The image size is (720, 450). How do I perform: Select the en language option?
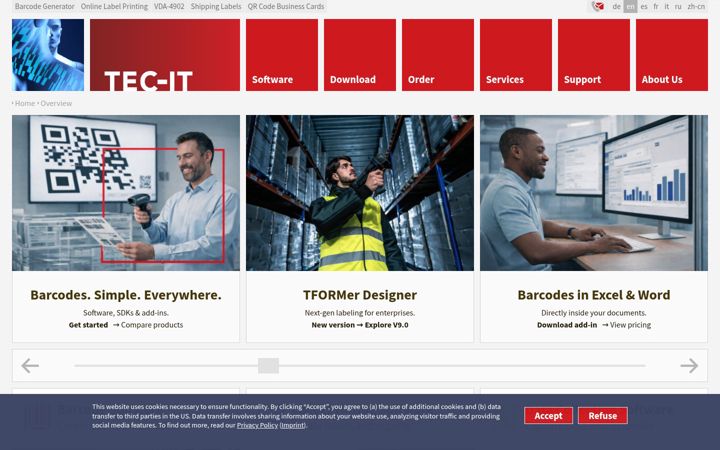(630, 6)
